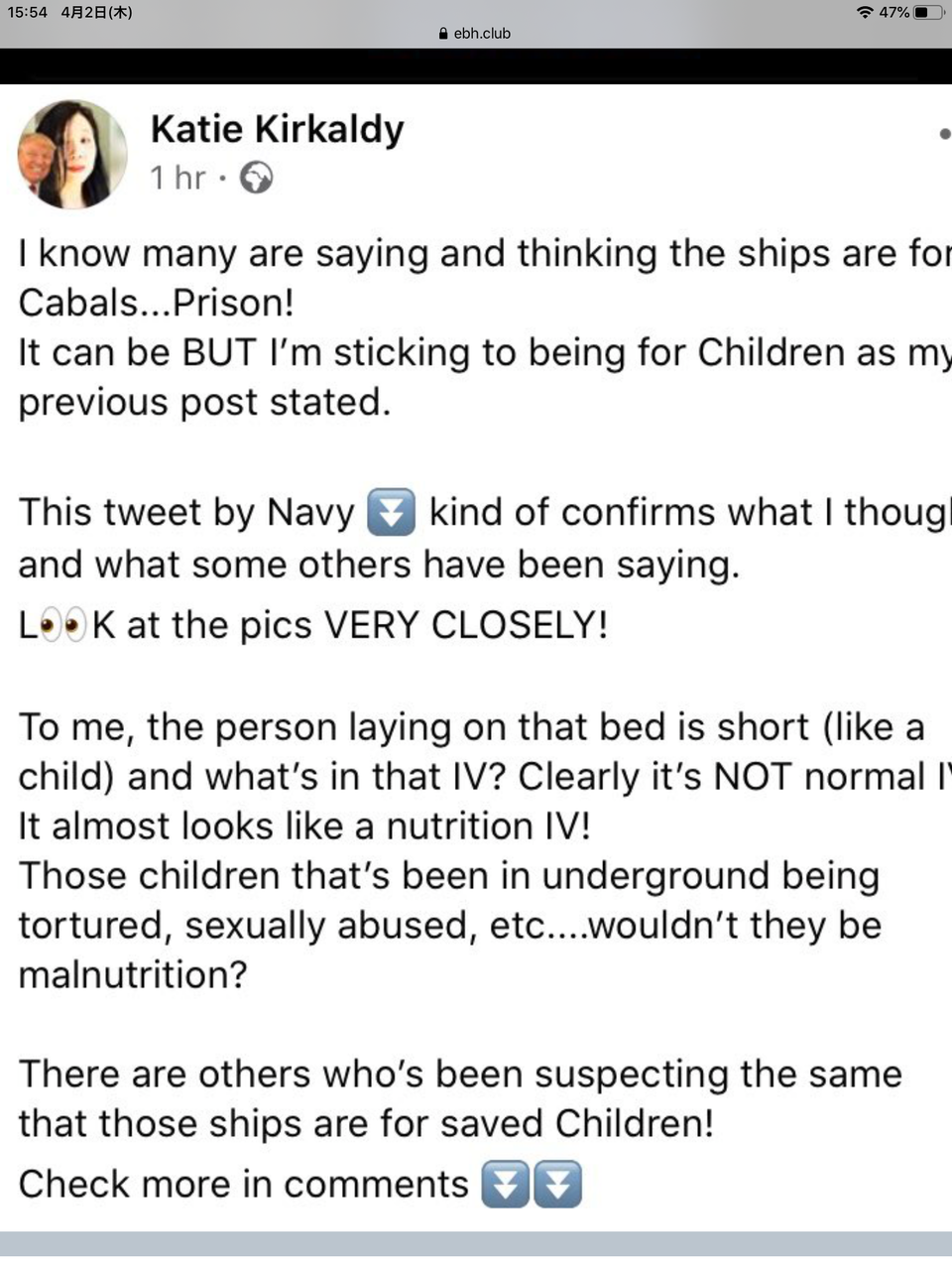Screen dimensions: 952x1270
Task: Click Katie Kirkaldy's profile picture
Action: coord(72,154)
